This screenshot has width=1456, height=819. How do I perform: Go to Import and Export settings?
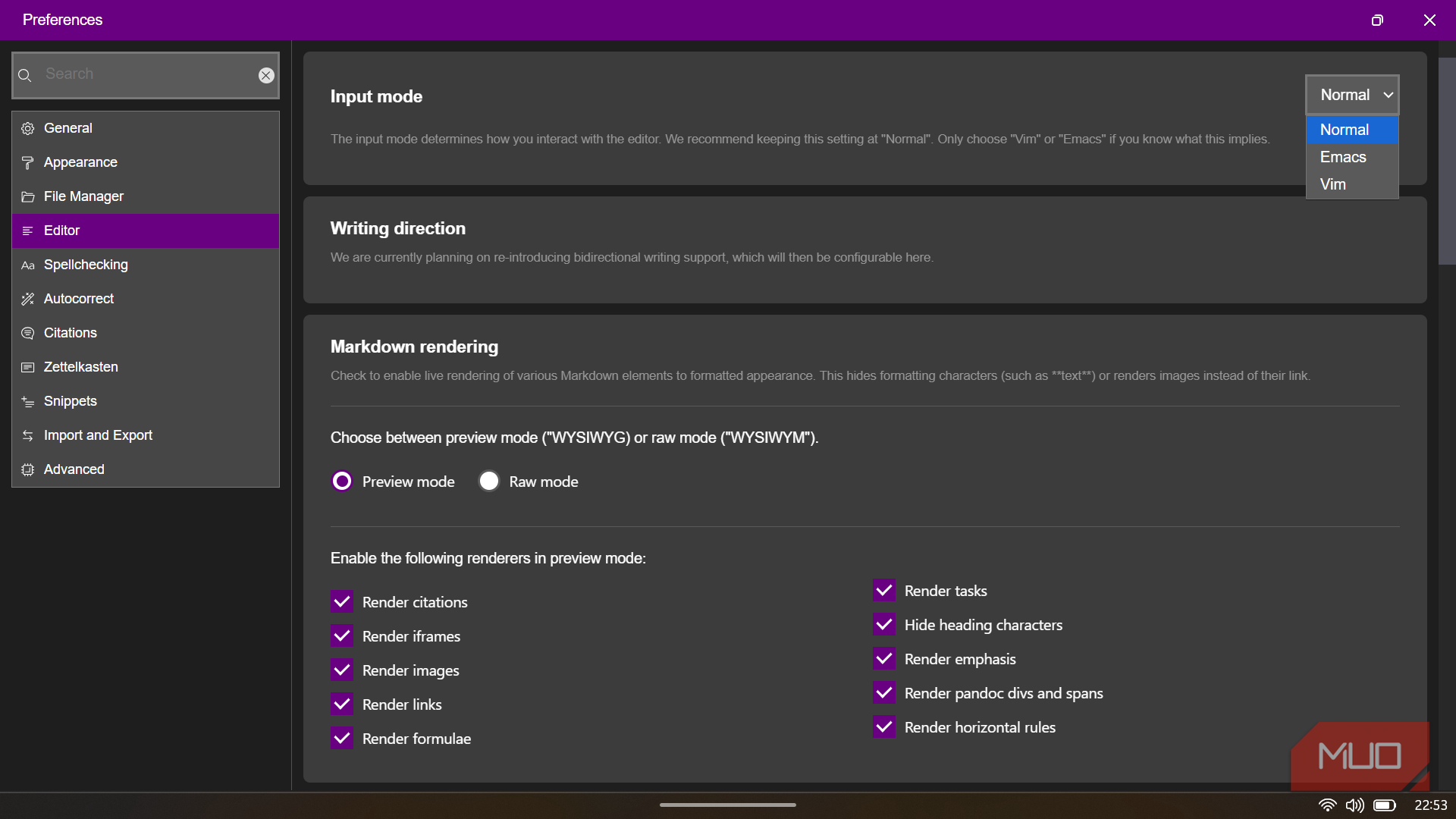pyautogui.click(x=146, y=435)
